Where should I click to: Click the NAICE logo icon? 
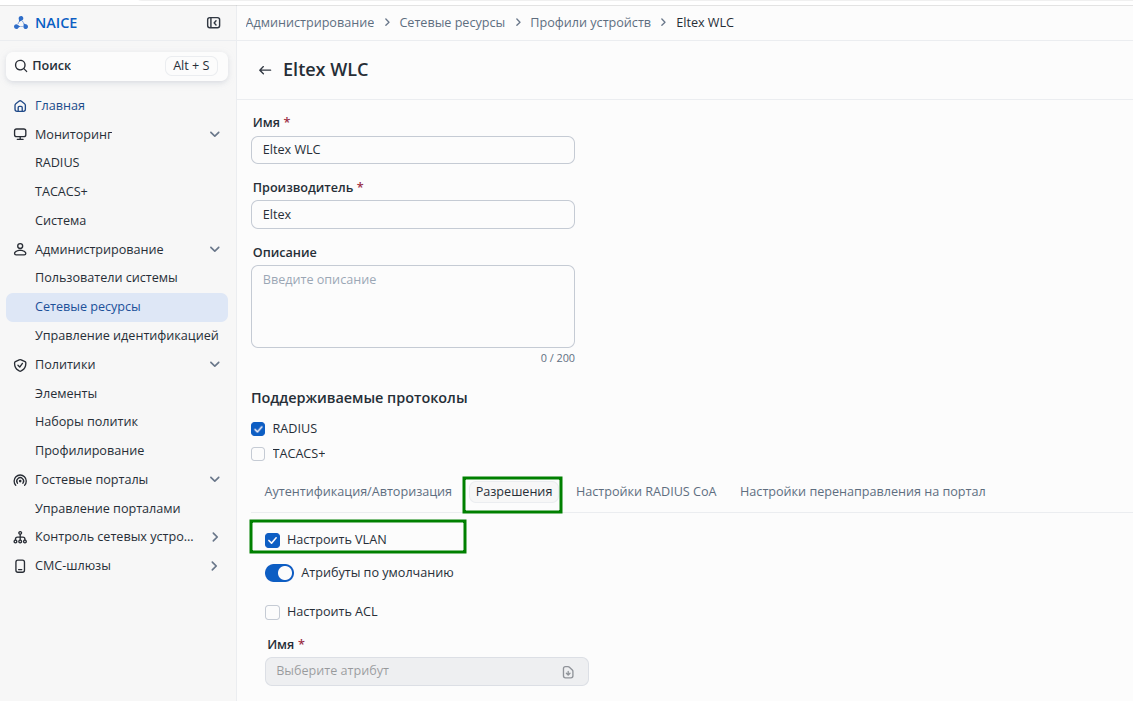pos(21,23)
